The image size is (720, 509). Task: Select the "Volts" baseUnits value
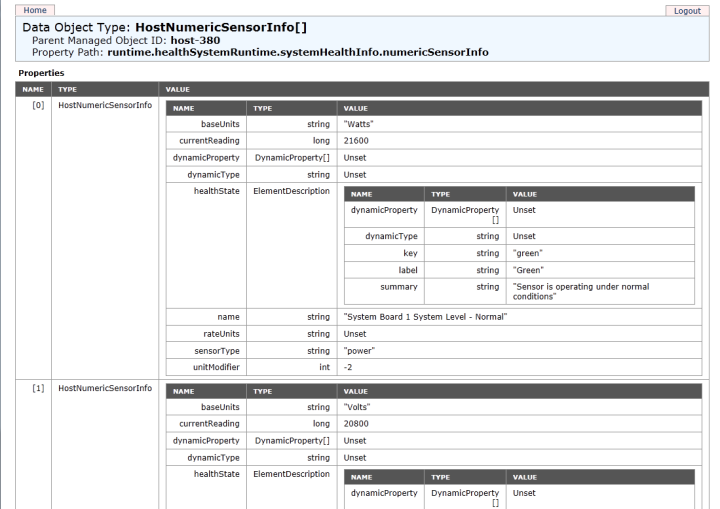point(357,407)
